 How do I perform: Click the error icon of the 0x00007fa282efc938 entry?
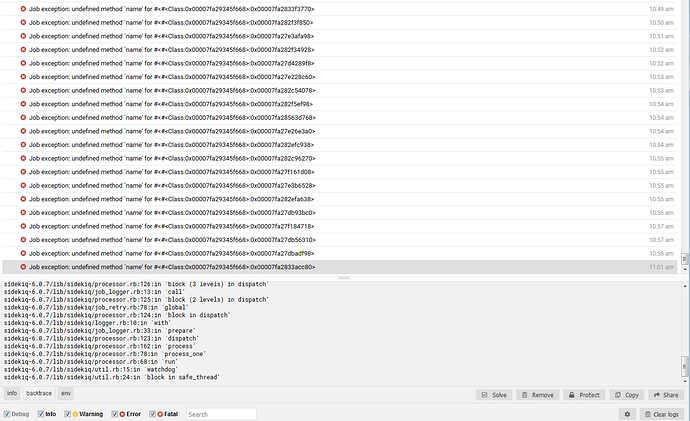click(23, 145)
